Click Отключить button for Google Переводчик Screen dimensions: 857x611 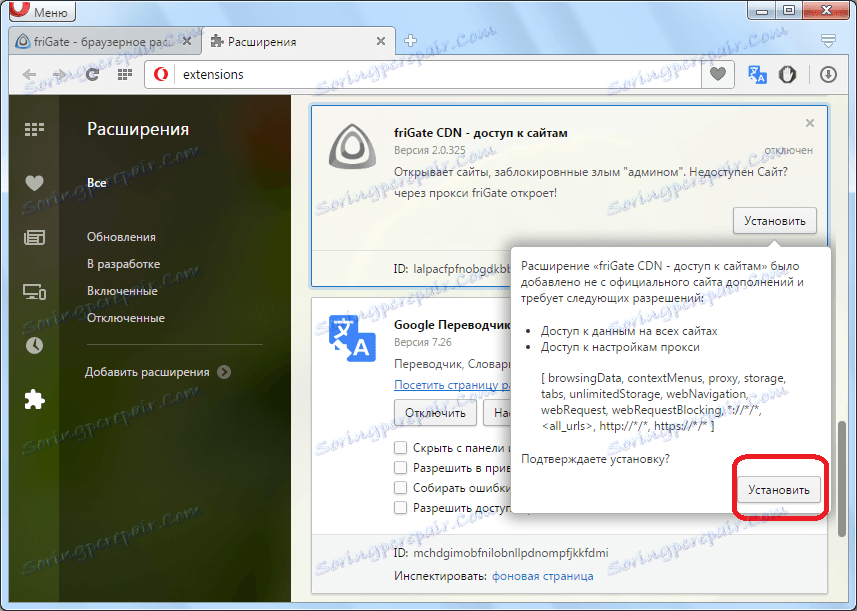(435, 413)
